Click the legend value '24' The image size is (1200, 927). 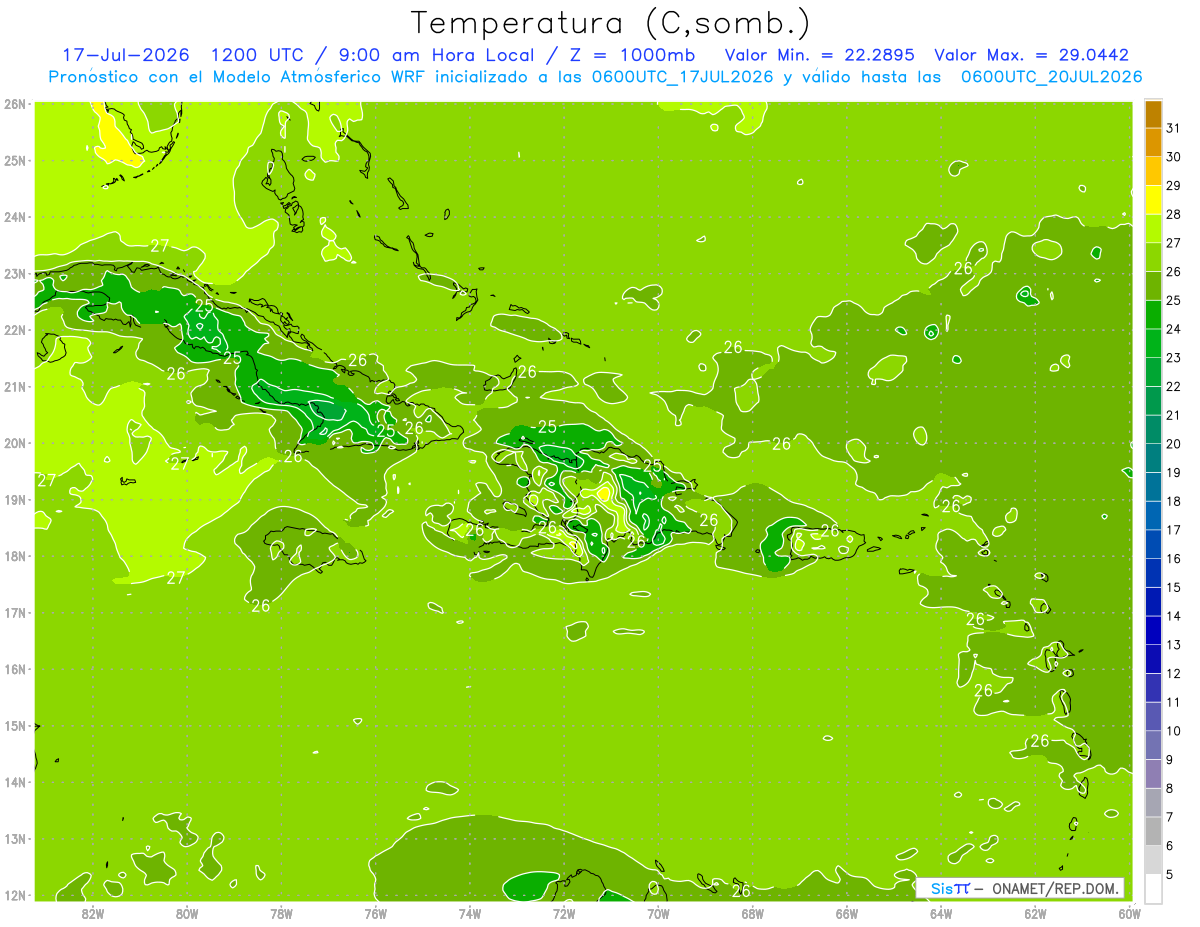tap(1173, 329)
